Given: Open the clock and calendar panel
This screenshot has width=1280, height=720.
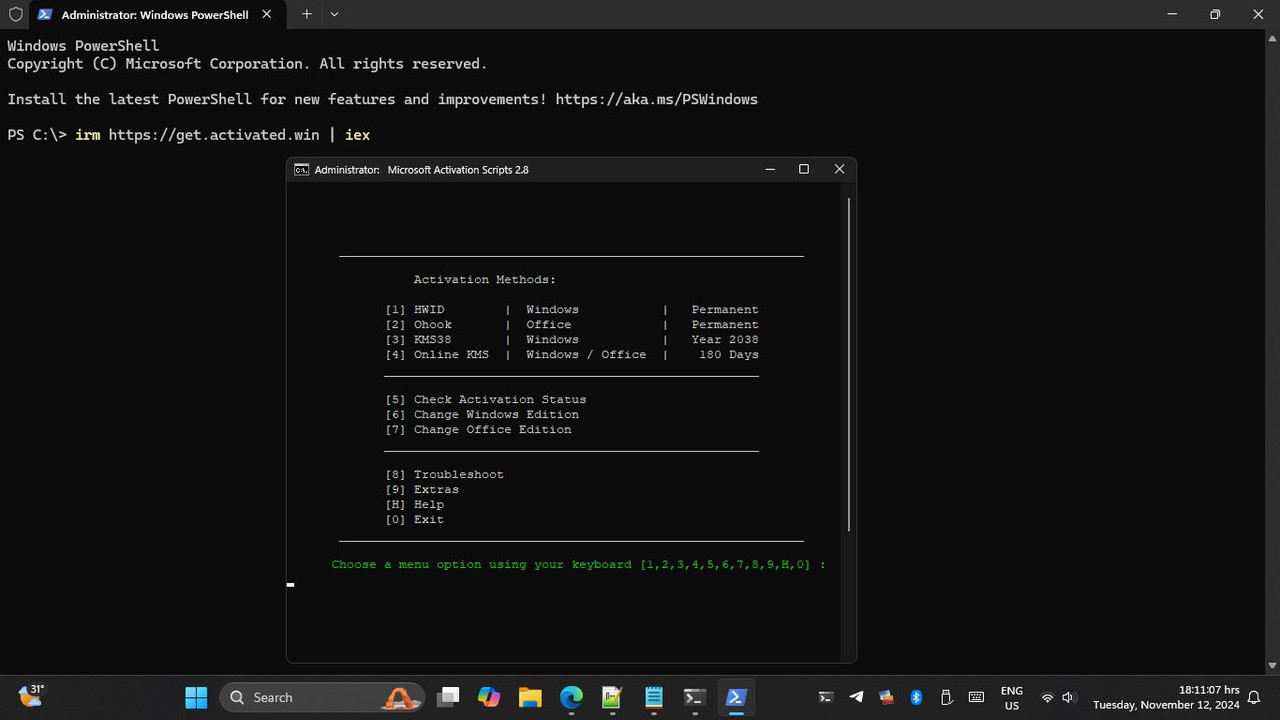Looking at the screenshot, I should (1166, 697).
